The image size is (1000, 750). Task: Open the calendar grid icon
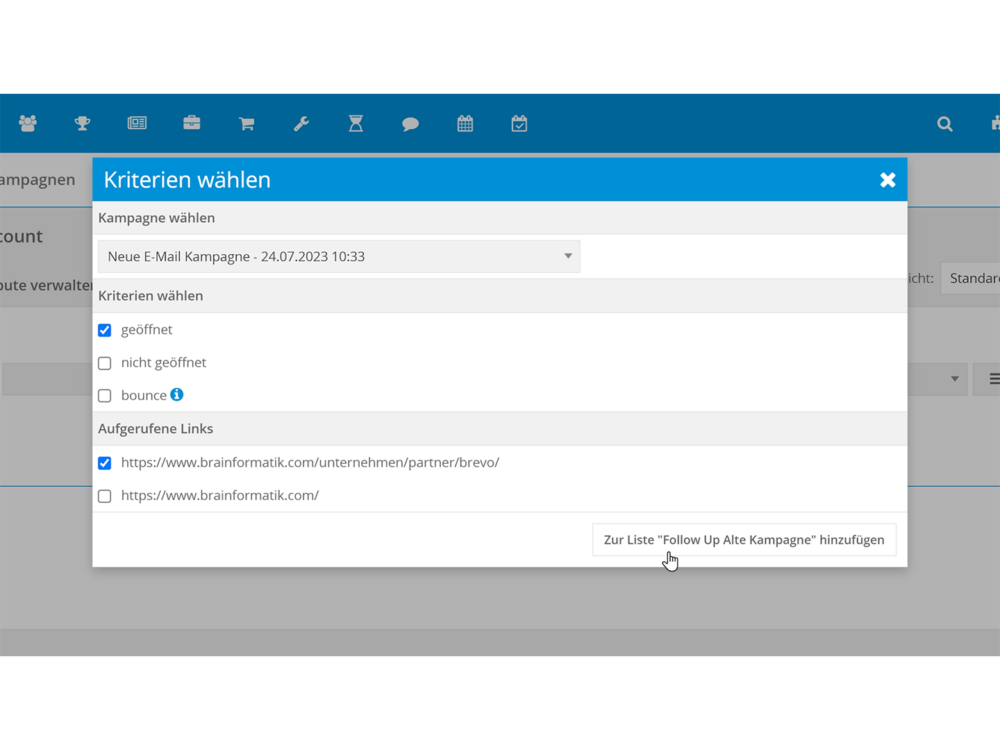(x=465, y=124)
